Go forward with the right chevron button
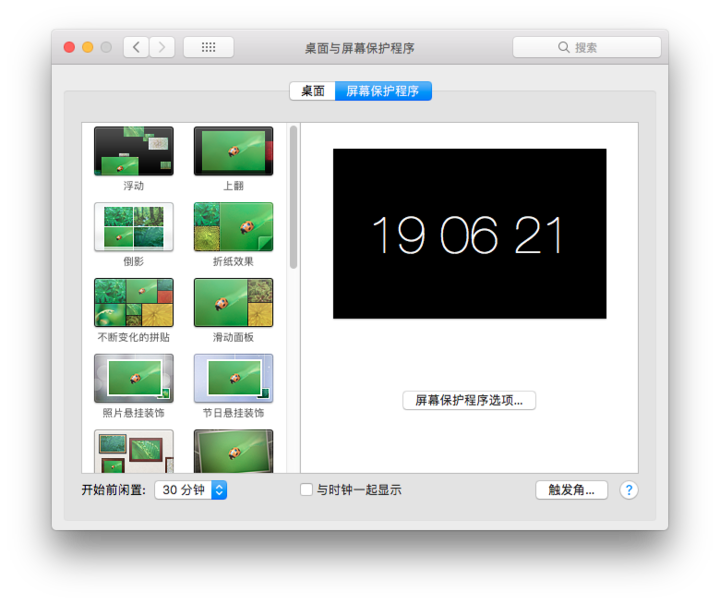The width and height of the screenshot is (720, 604). [x=162, y=47]
